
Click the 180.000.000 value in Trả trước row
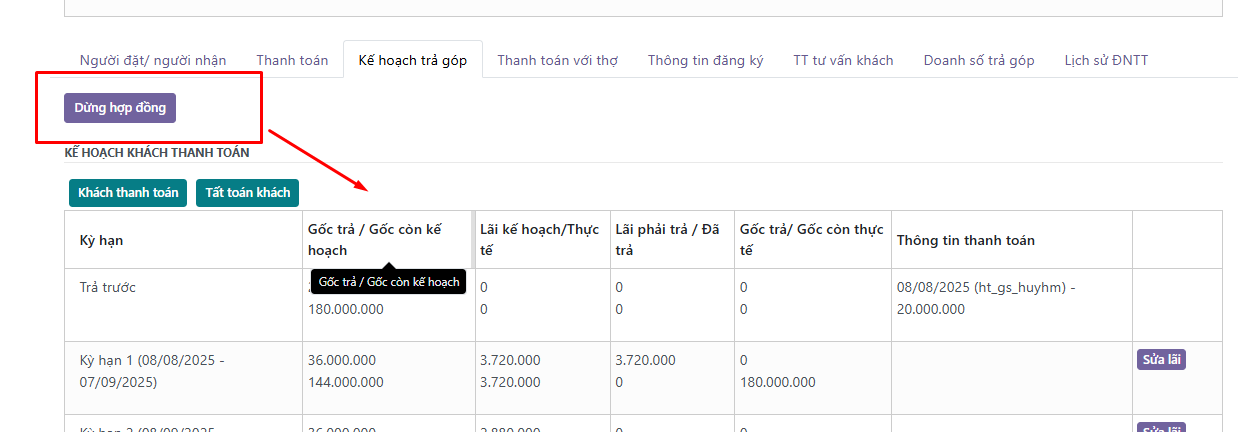(346, 309)
